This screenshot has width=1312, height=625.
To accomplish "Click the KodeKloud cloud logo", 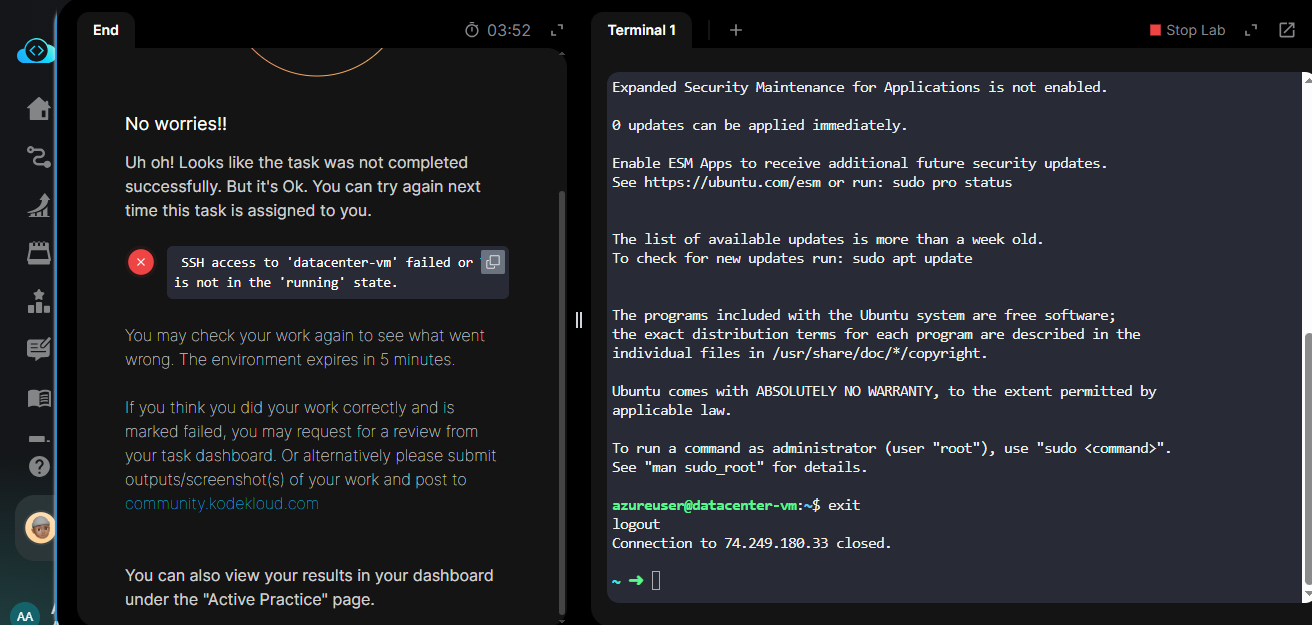I will click(x=35, y=51).
